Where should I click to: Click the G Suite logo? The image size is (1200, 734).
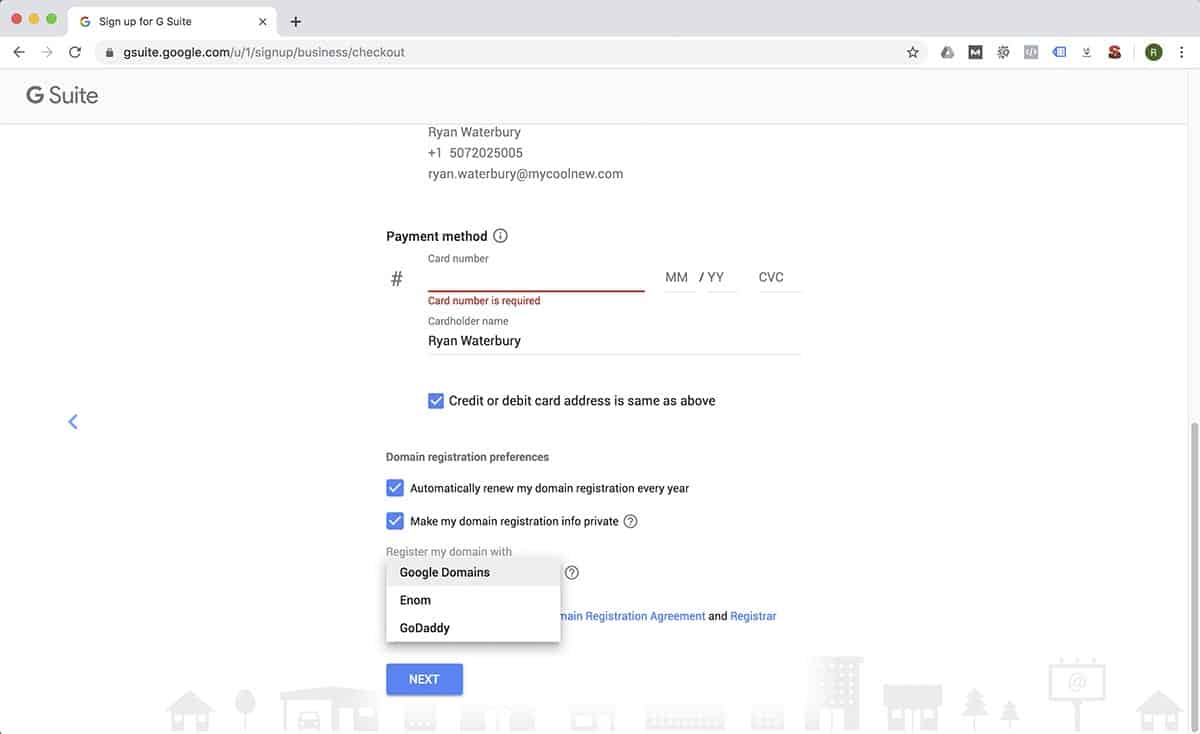click(x=62, y=95)
